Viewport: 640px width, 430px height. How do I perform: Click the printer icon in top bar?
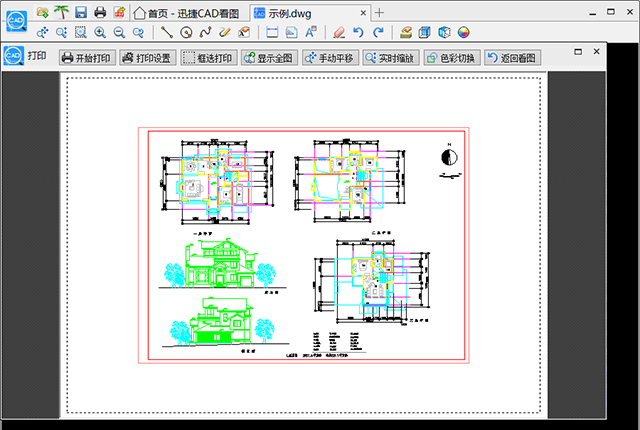[x=100, y=12]
